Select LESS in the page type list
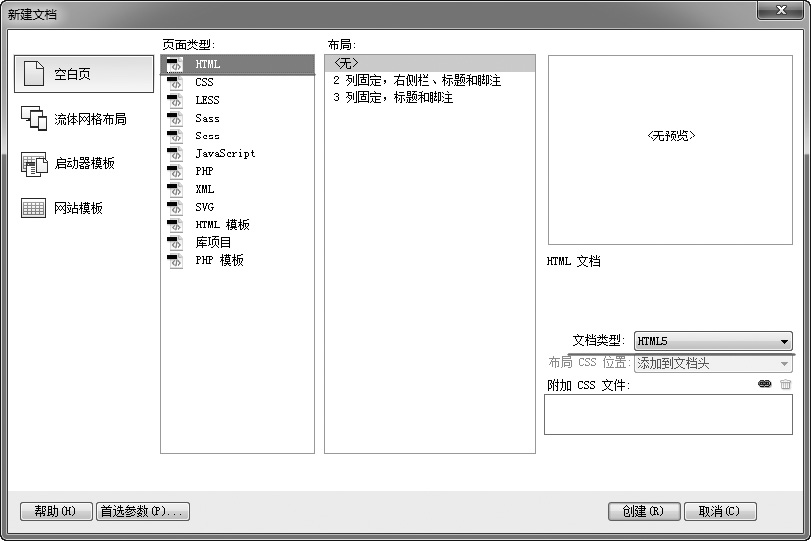811x541 pixels. (x=237, y=100)
